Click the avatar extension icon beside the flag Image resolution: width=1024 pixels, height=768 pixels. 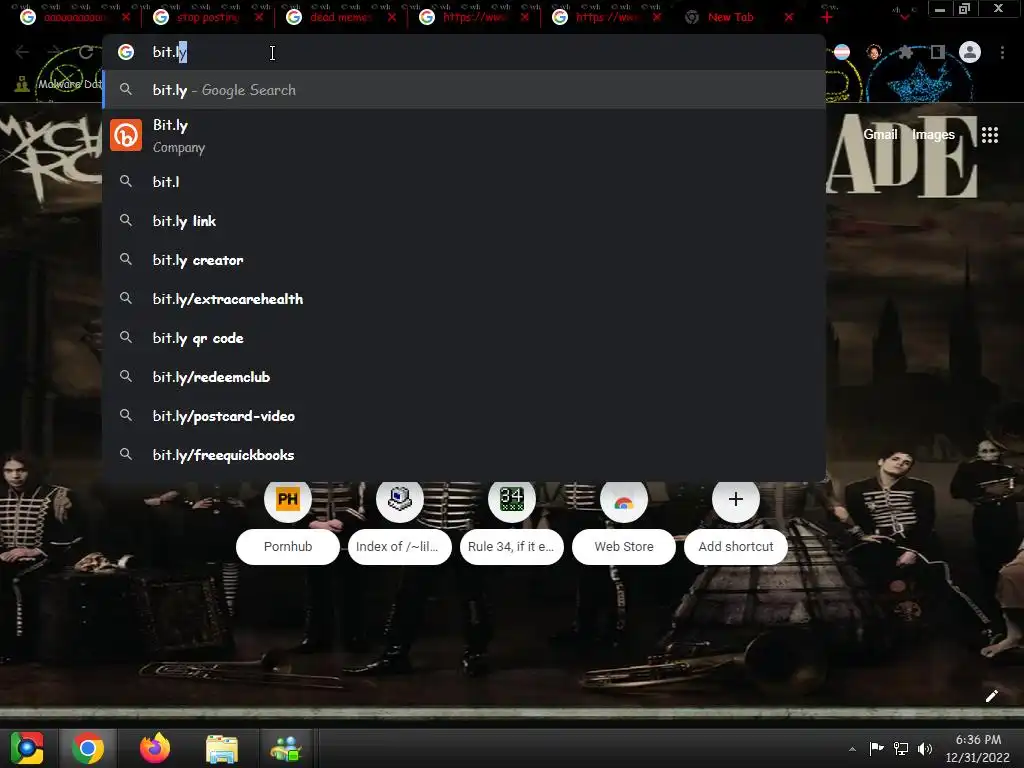[874, 52]
